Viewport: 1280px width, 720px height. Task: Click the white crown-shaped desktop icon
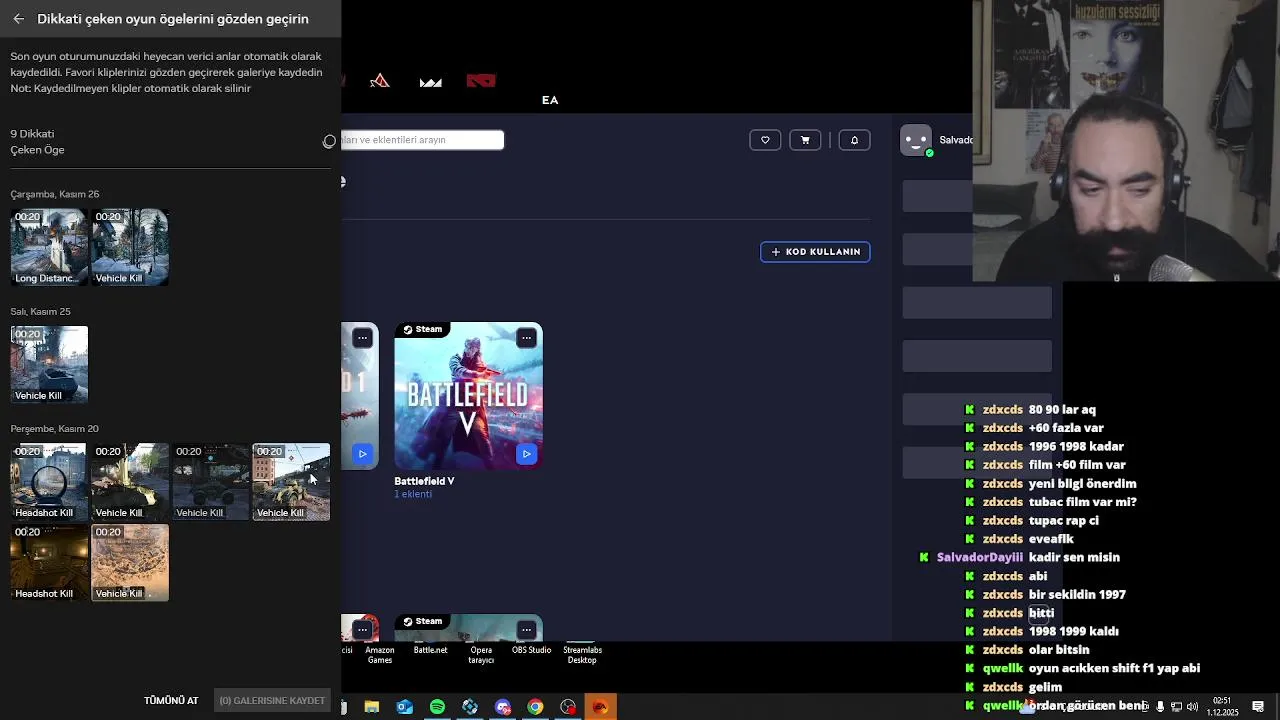tap(431, 82)
